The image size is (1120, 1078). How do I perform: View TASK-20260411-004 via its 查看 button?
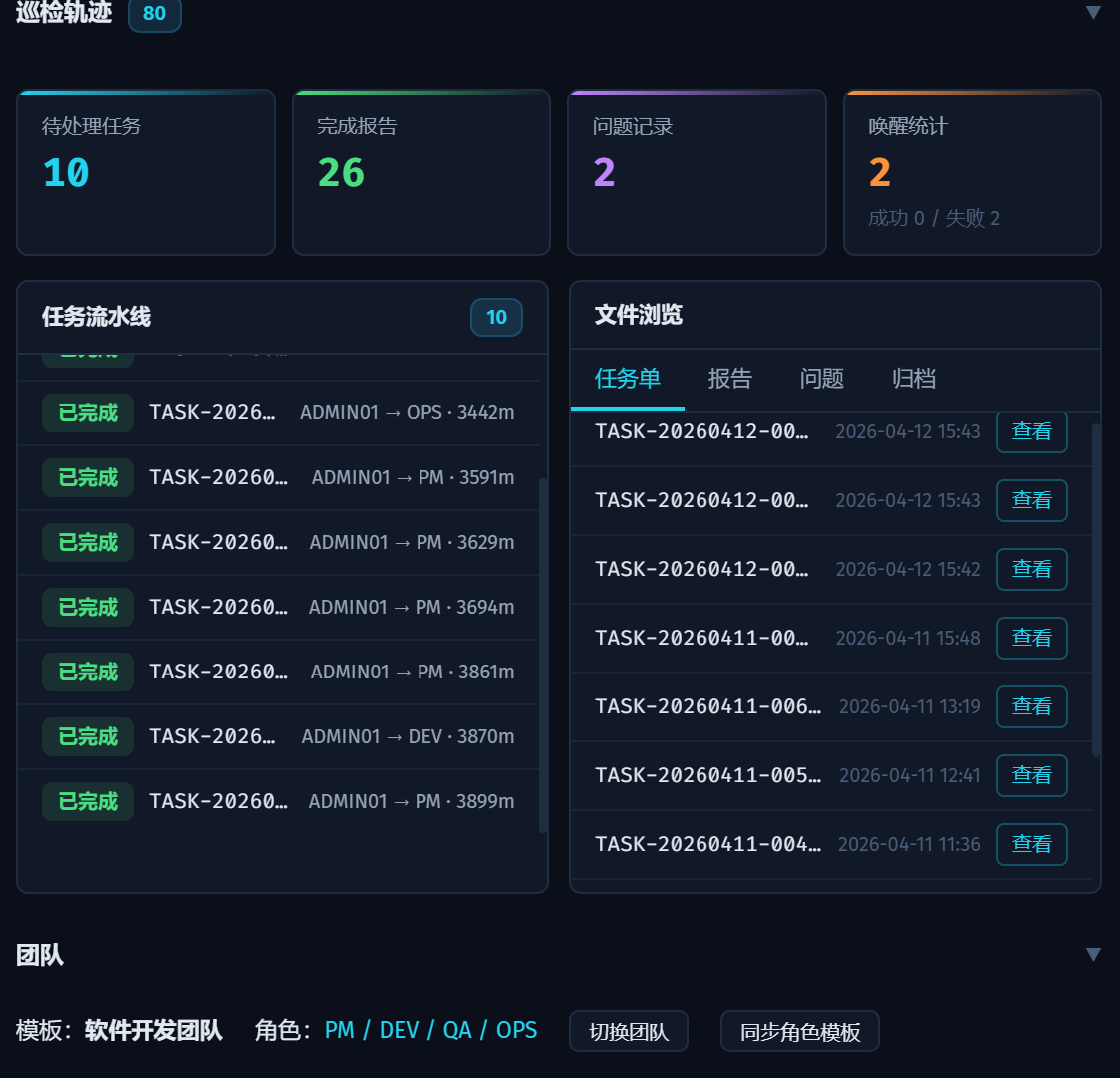(1031, 844)
